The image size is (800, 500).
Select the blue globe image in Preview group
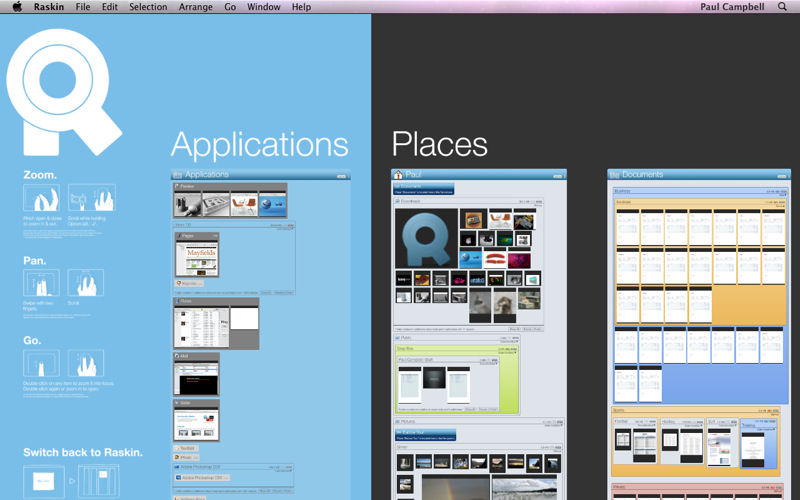point(272,204)
